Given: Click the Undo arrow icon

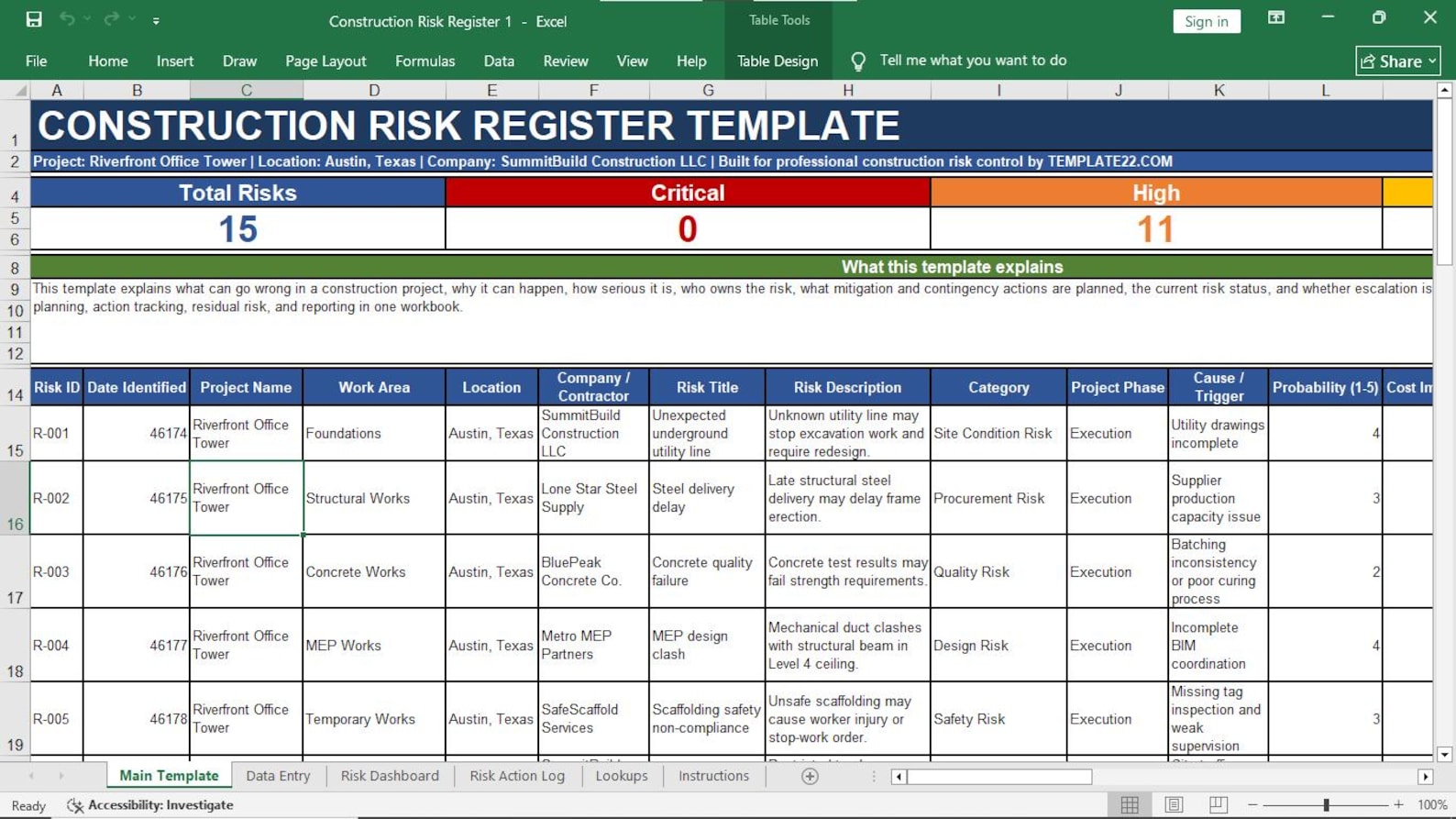Looking at the screenshot, I should (67, 19).
